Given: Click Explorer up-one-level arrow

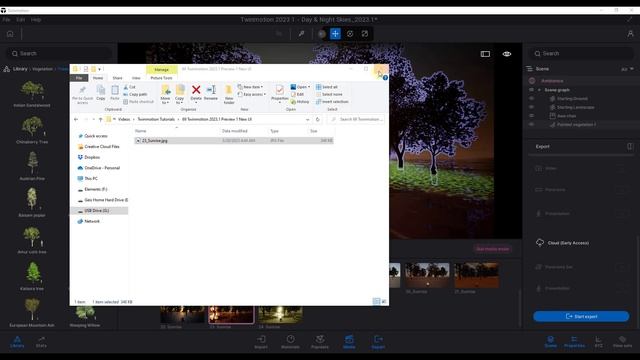Looking at the screenshot, I should pyautogui.click(x=100, y=120).
